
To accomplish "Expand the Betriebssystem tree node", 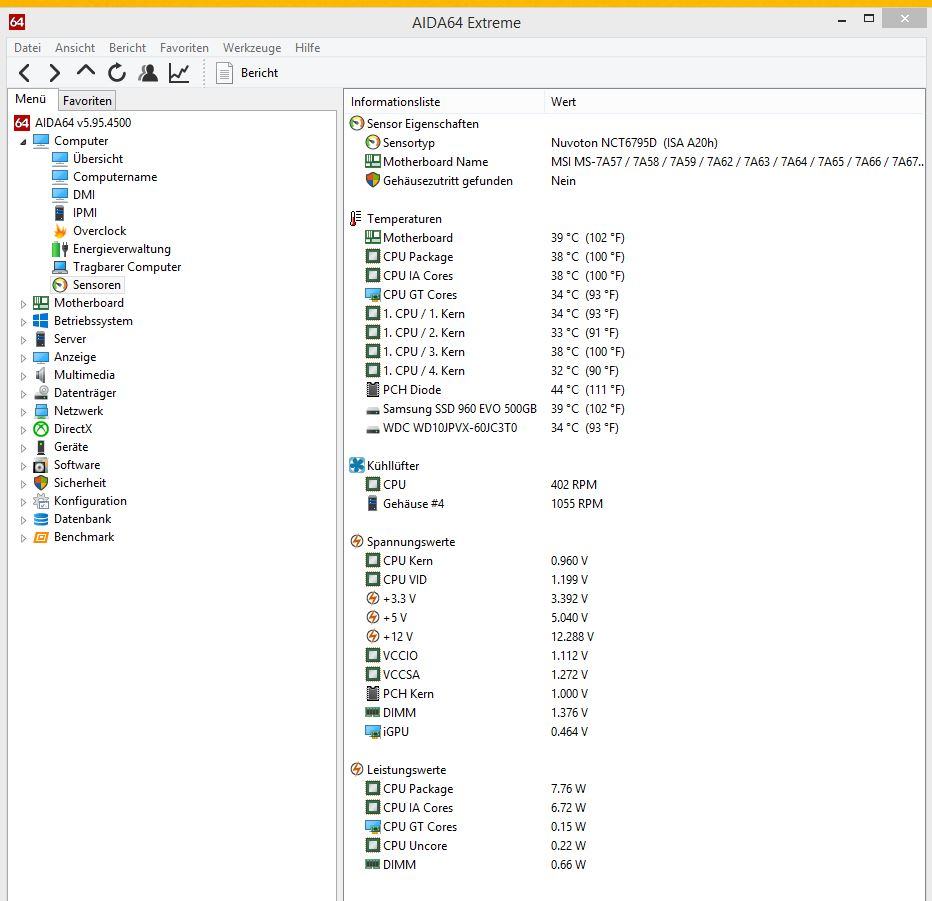I will coord(23,322).
